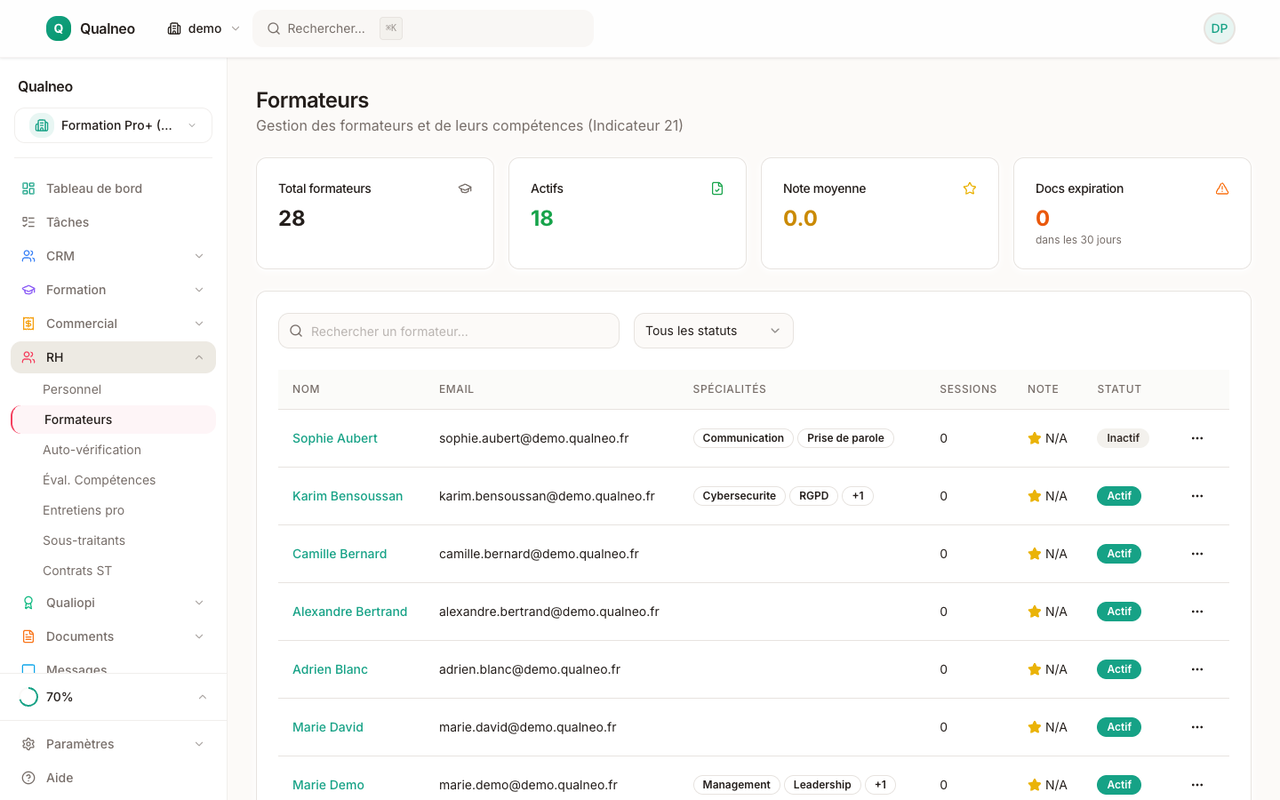Click the Prise de parole tag
The height and width of the screenshot is (800, 1280).
[845, 438]
